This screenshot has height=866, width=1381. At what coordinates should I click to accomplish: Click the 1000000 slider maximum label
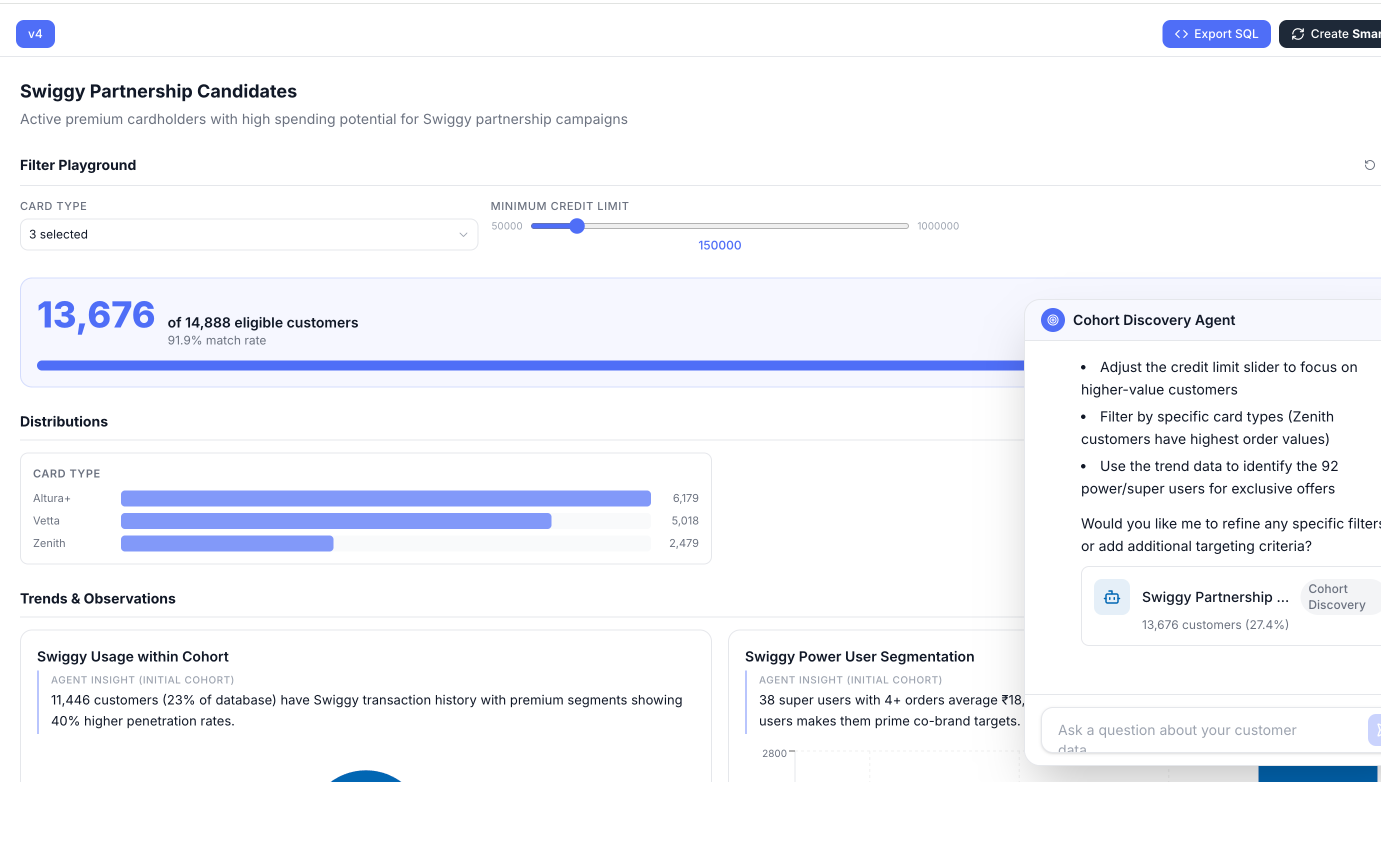tap(938, 226)
